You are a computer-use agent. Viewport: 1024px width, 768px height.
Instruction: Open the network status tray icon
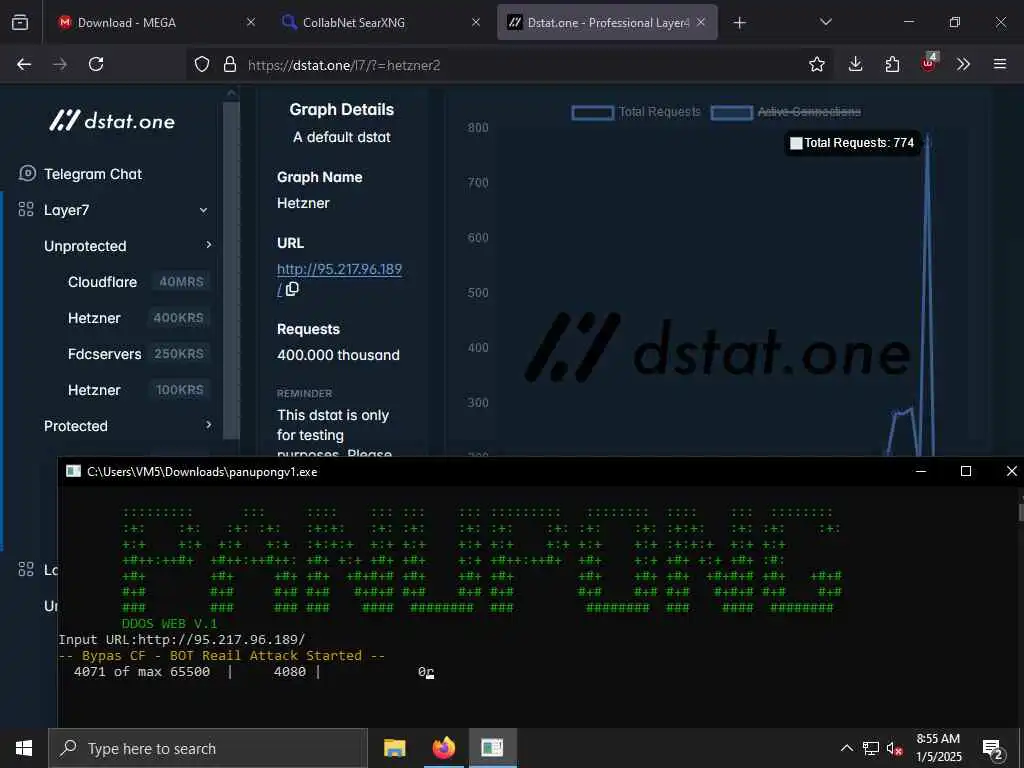[x=871, y=748]
